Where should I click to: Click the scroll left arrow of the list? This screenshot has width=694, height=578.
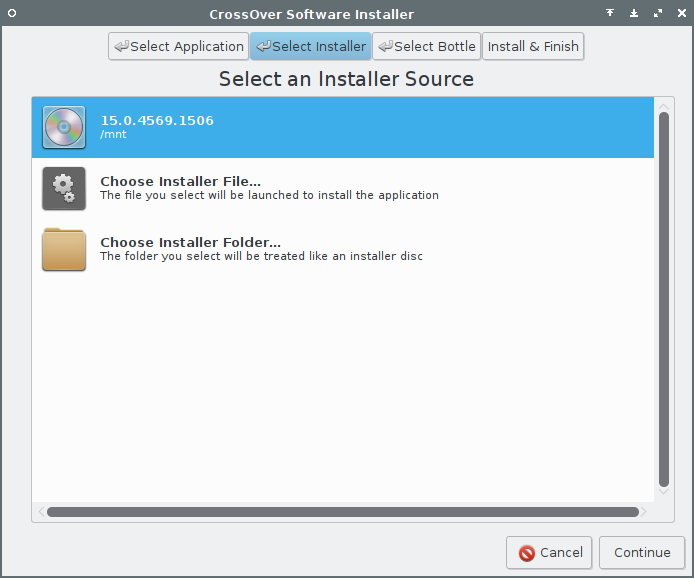click(42, 512)
